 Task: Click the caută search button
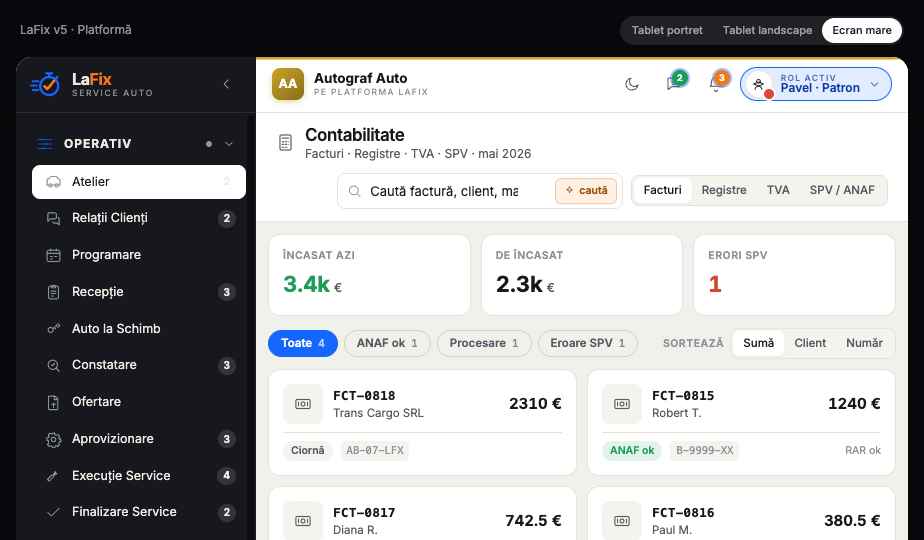pos(586,190)
